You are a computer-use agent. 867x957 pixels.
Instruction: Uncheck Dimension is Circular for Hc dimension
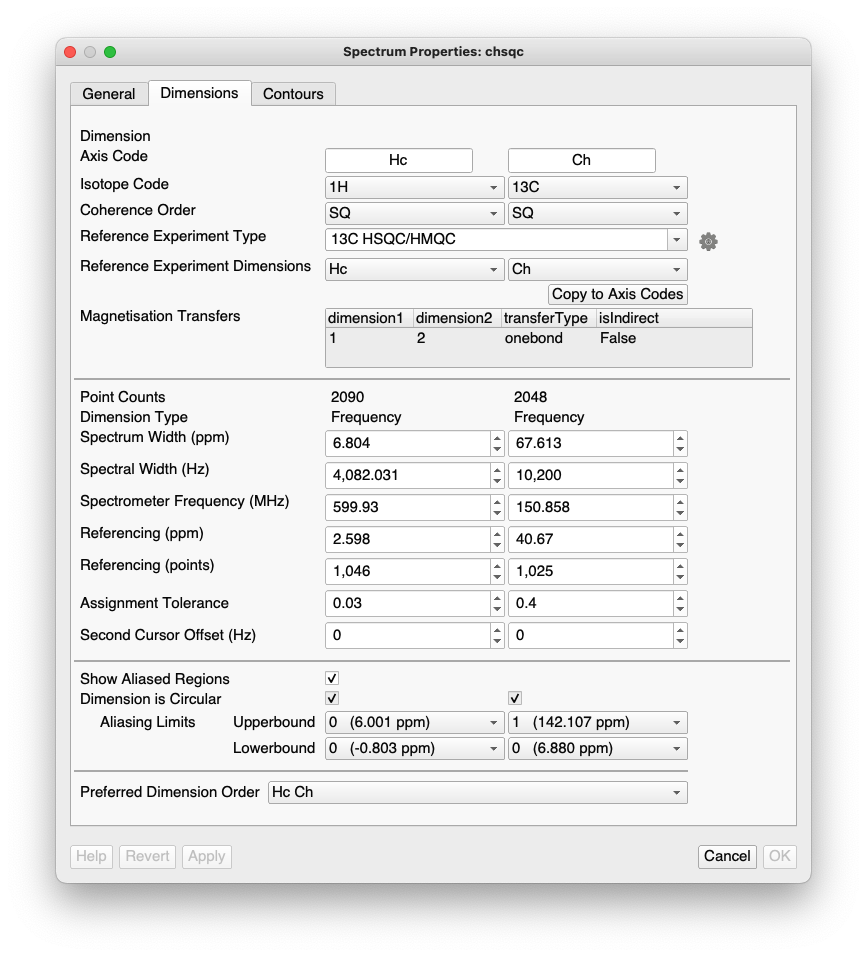click(332, 698)
